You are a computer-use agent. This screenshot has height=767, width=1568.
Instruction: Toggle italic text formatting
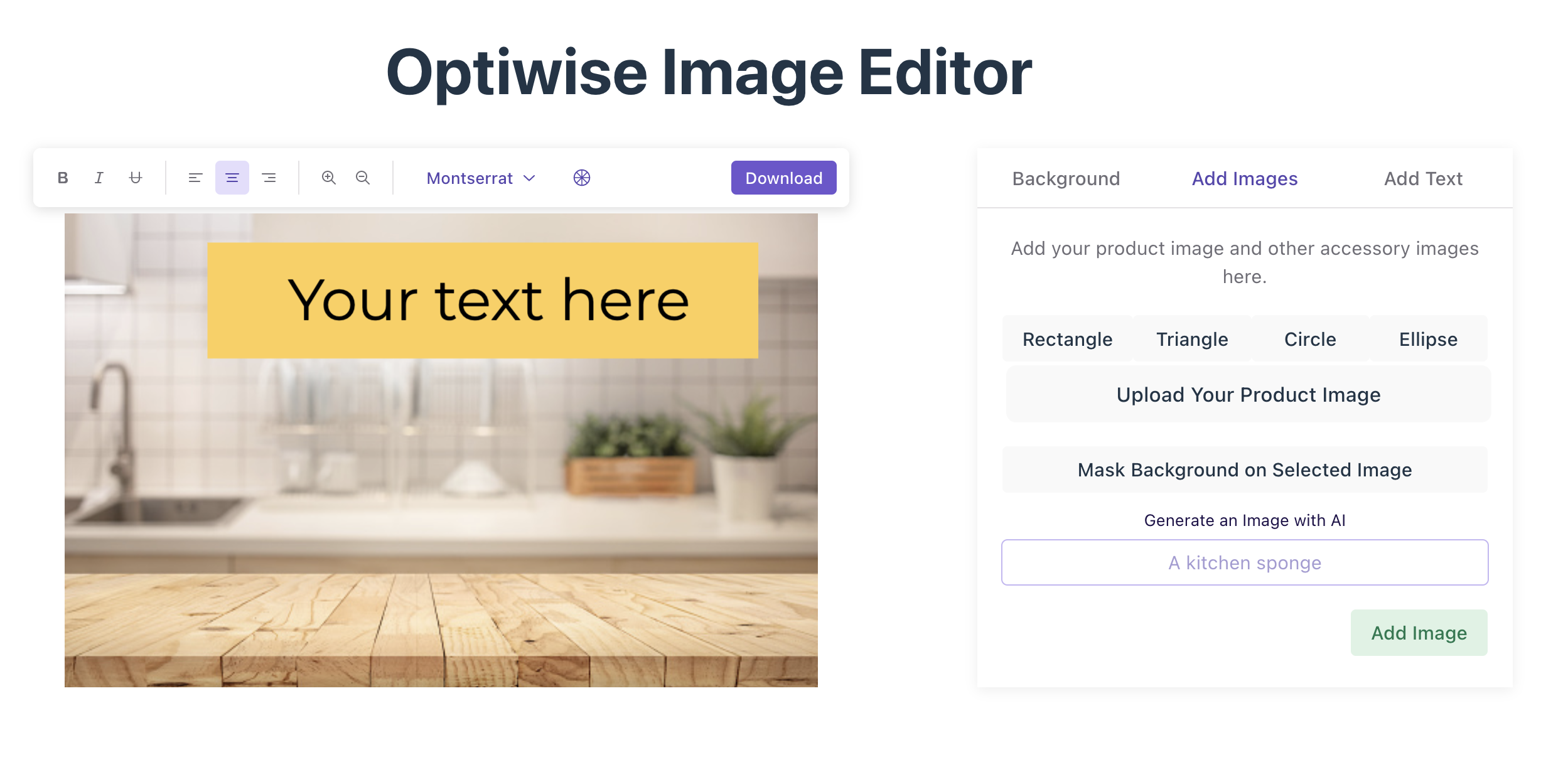[99, 178]
